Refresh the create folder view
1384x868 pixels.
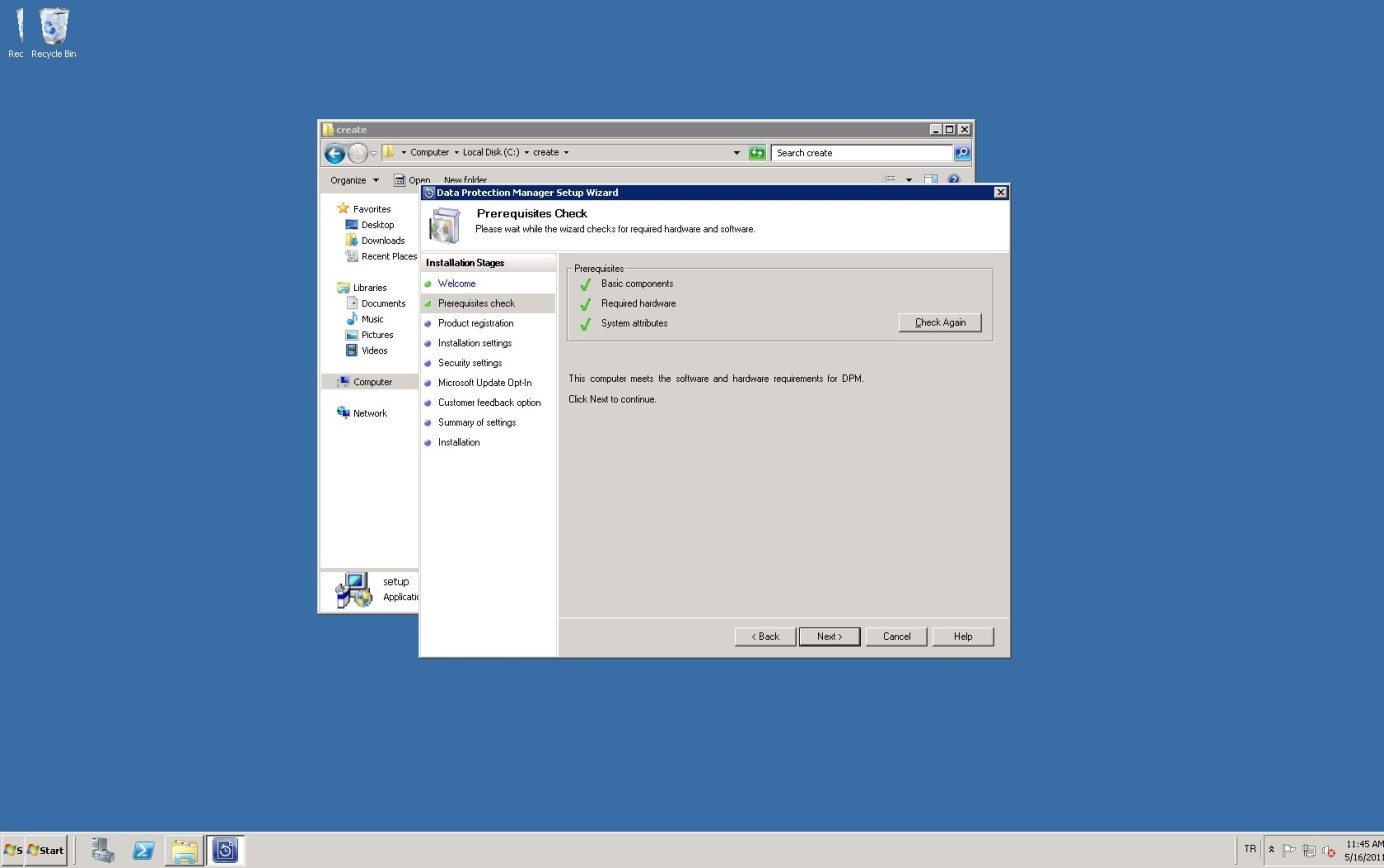click(x=757, y=153)
